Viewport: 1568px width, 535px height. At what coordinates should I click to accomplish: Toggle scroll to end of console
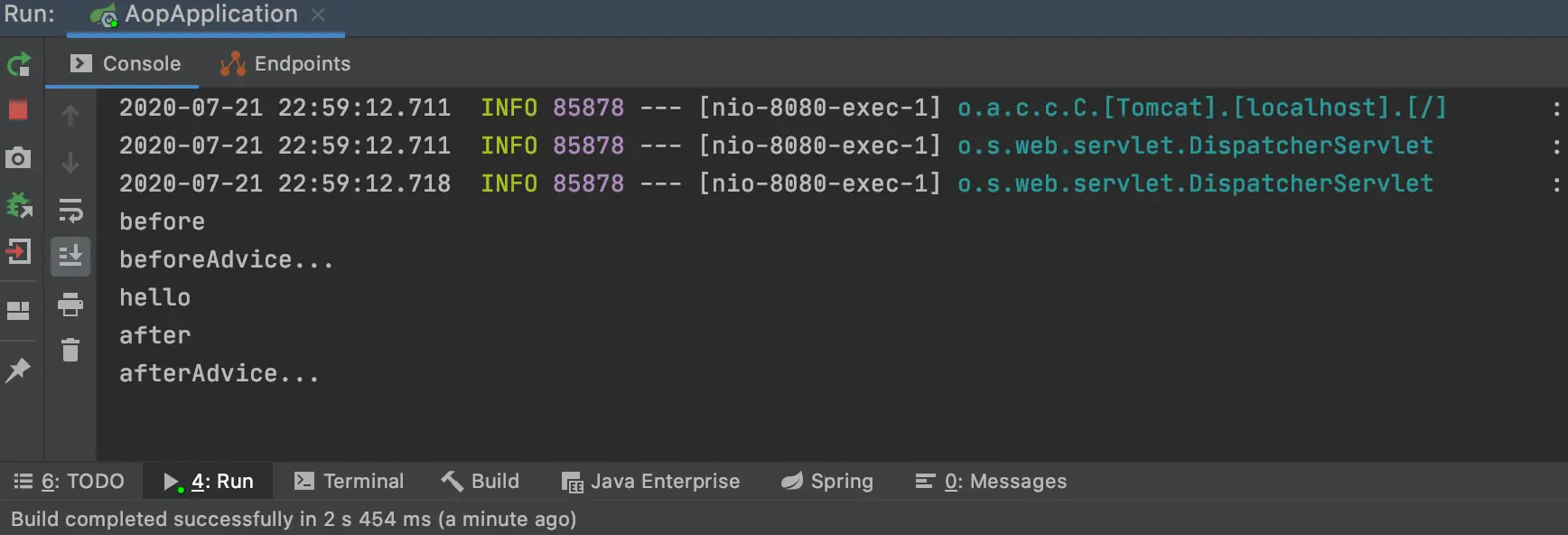tap(70, 256)
